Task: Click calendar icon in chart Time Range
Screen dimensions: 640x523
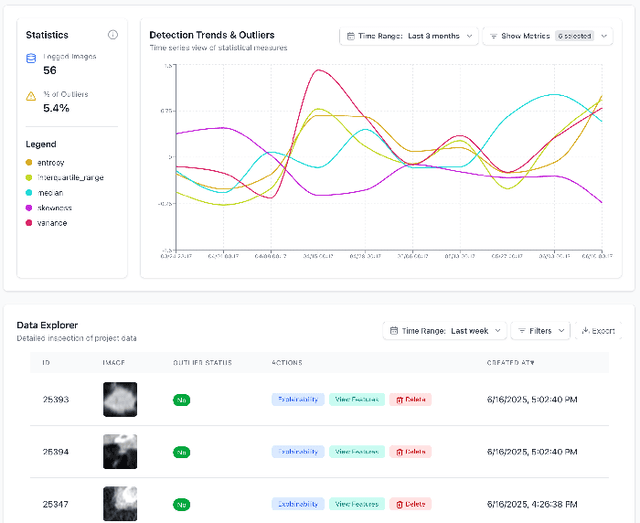Action: tap(351, 36)
